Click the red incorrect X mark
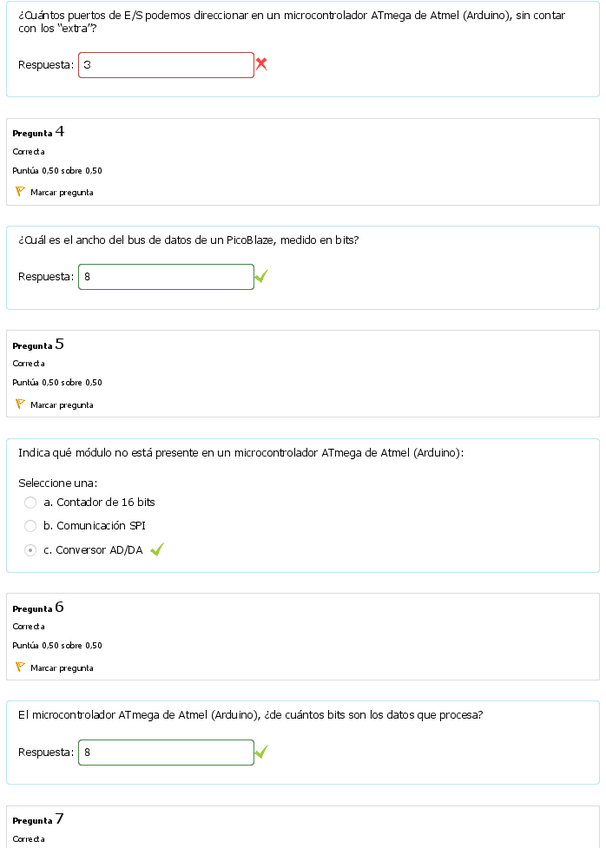Image resolution: width=606 pixels, height=848 pixels. point(262,65)
